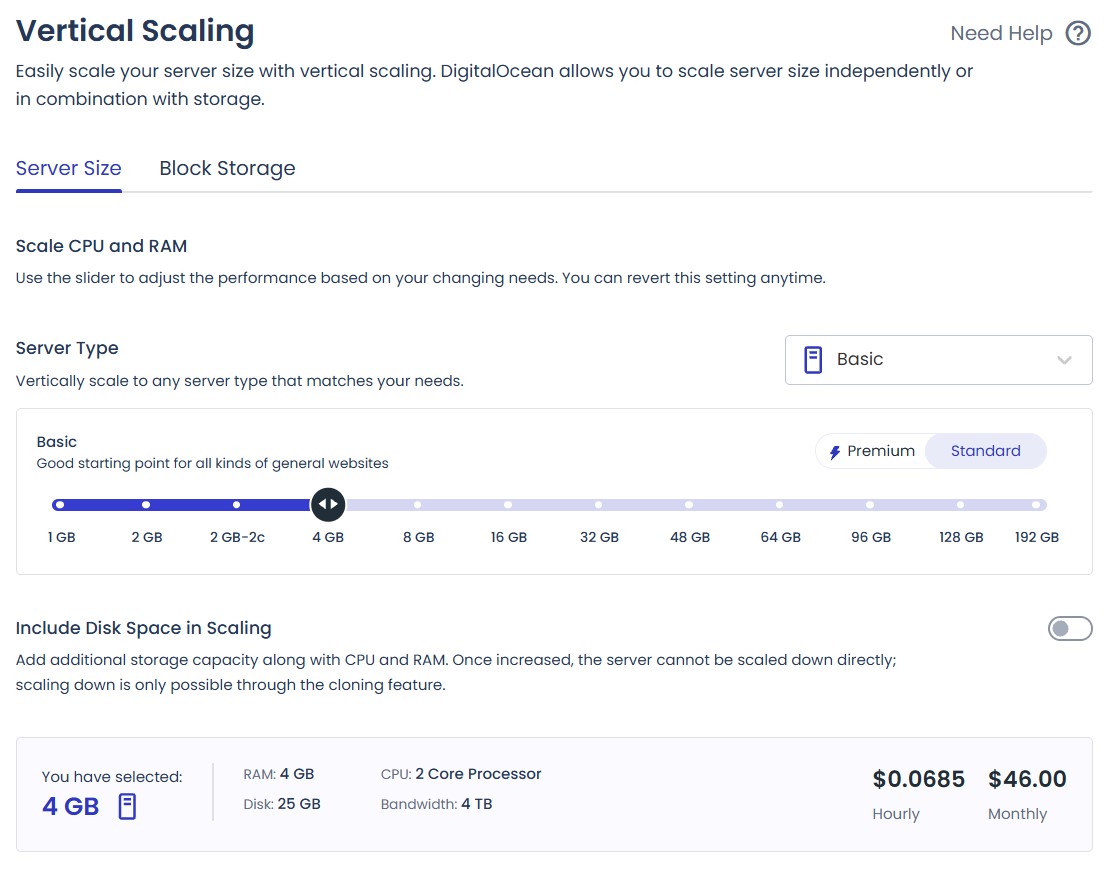Expand the Basic server type menu
Viewport: 1108px width, 869px height.
938,359
